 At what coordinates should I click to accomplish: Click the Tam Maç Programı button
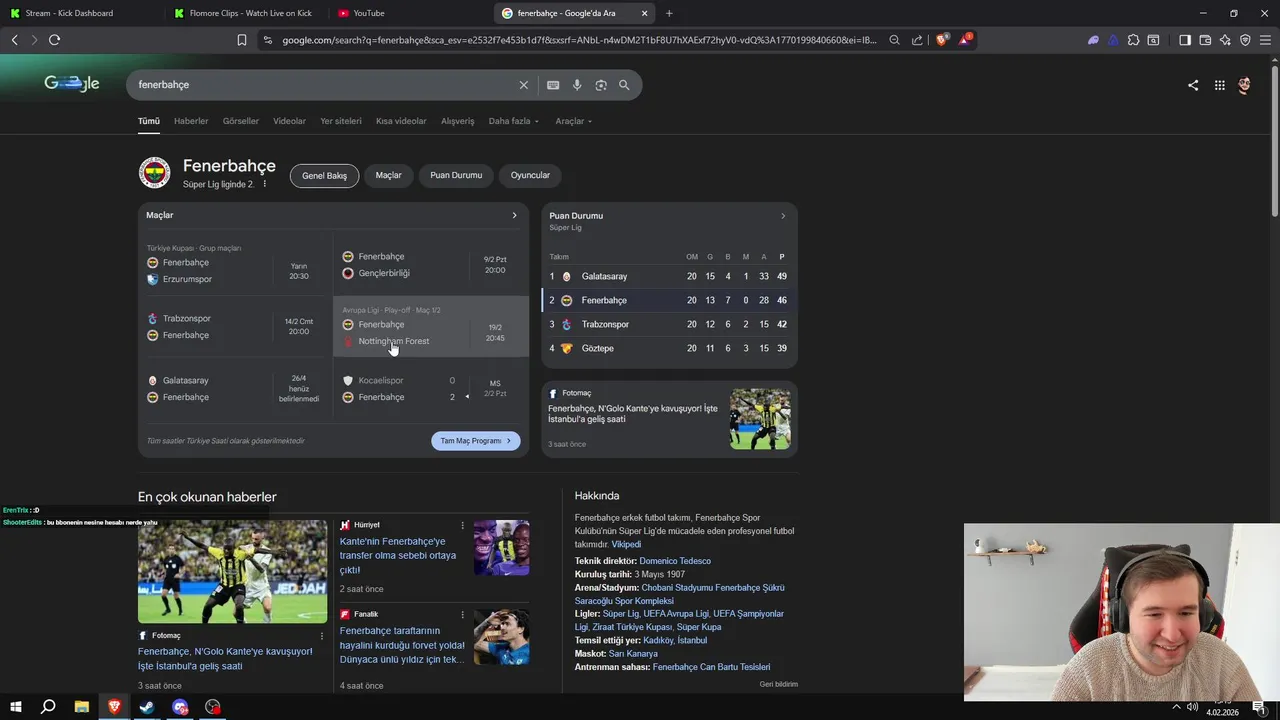pyautogui.click(x=476, y=441)
